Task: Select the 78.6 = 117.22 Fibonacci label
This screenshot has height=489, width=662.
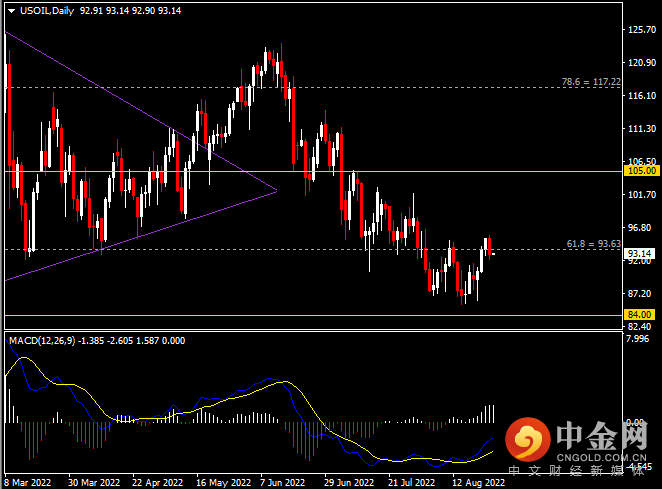Action: 591,82
